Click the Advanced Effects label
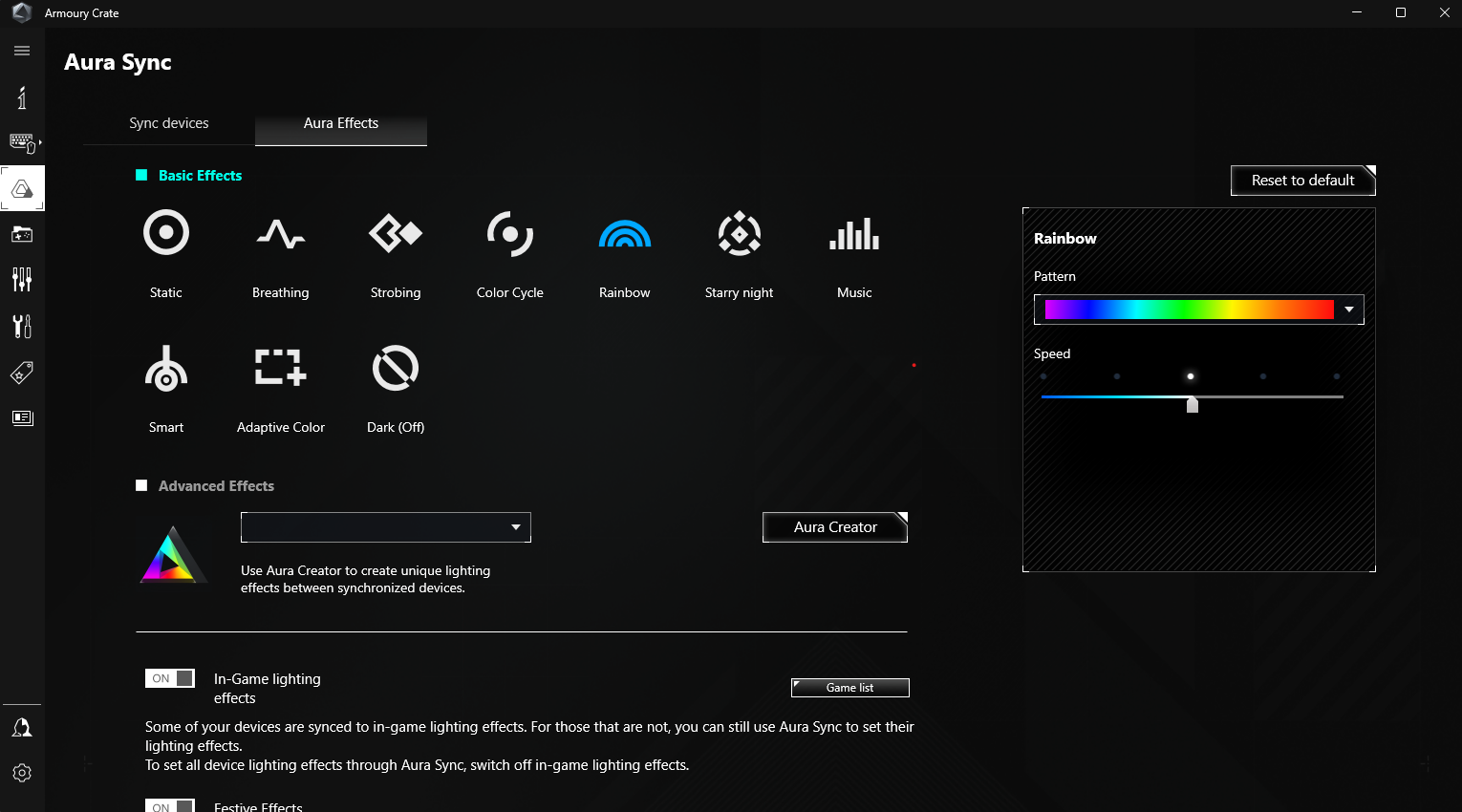Screen dimensions: 1462x812 (217, 486)
